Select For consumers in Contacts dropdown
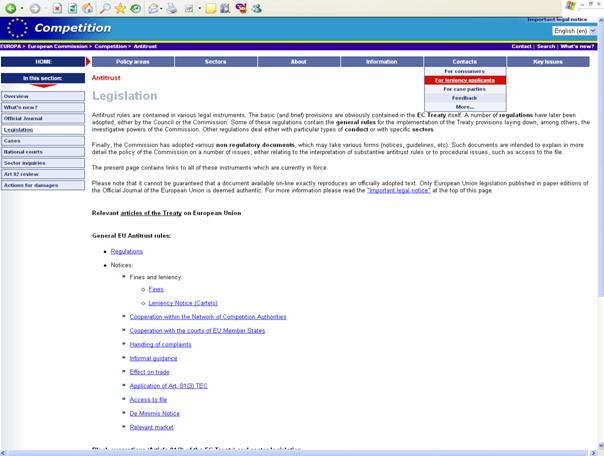The width and height of the screenshot is (604, 456). (x=465, y=71)
